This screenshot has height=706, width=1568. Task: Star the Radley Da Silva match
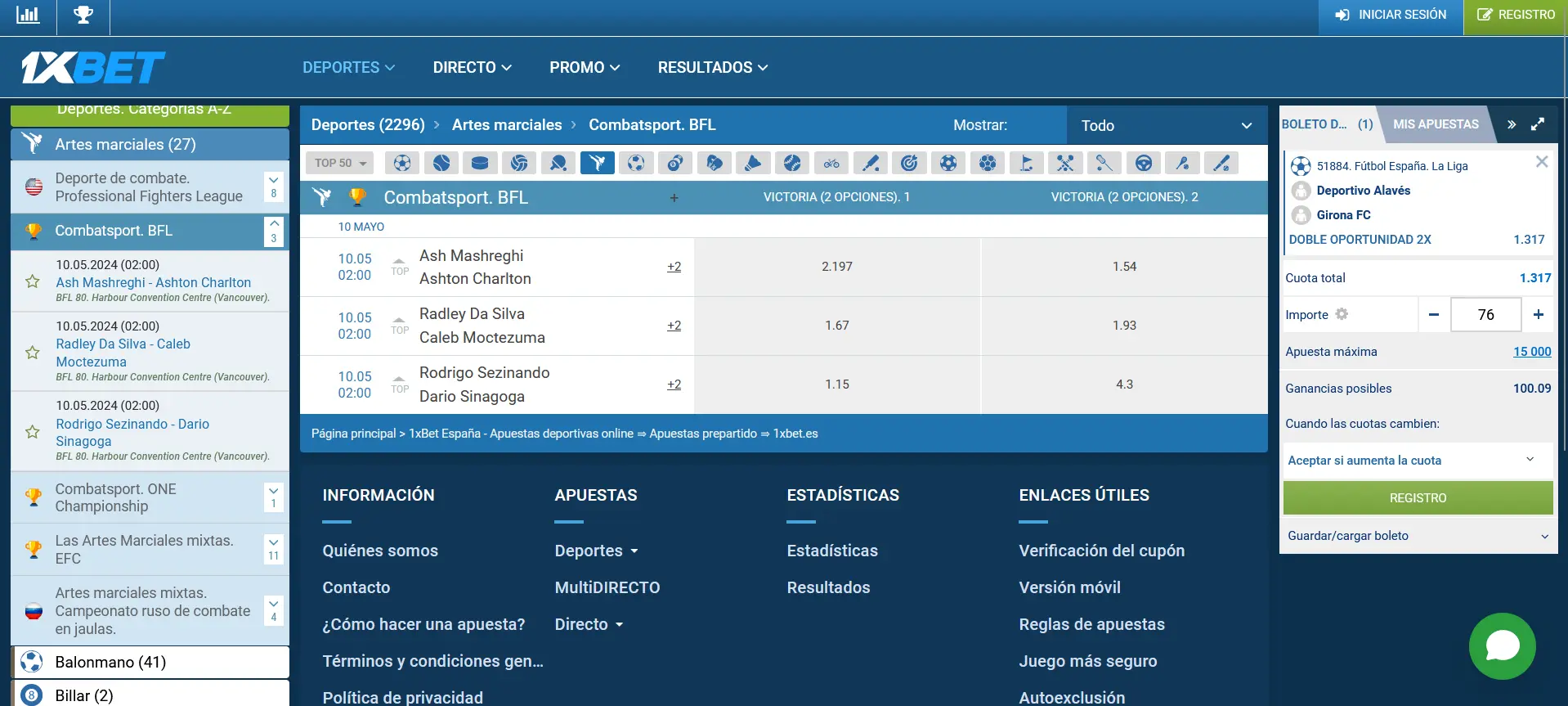(x=33, y=353)
